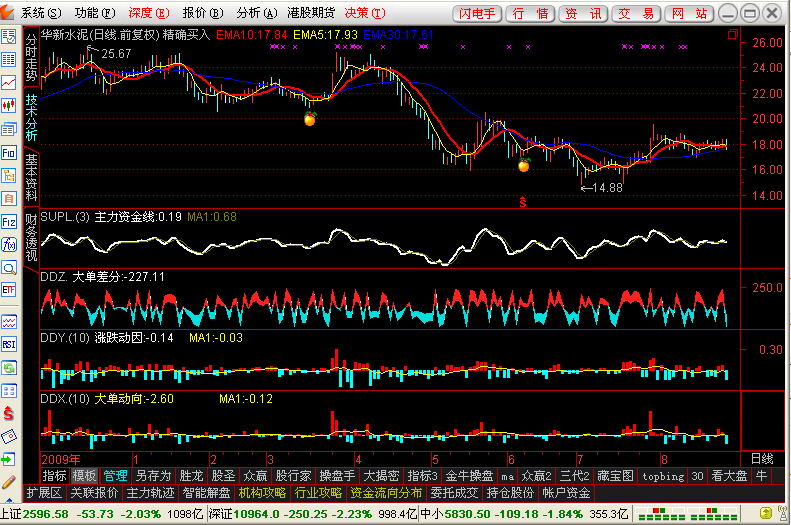This screenshot has width=791, height=525.
Task: Click the green arrow export icon
Action: click(9, 459)
